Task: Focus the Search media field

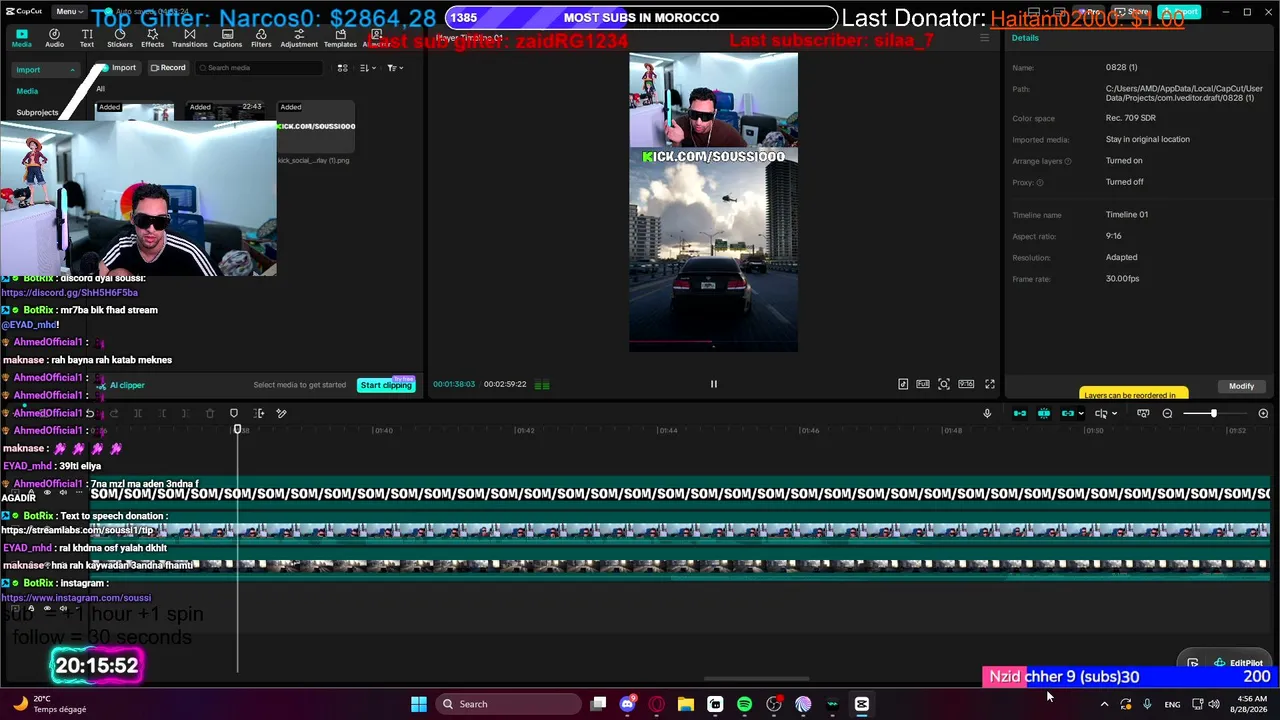Action: [259, 68]
